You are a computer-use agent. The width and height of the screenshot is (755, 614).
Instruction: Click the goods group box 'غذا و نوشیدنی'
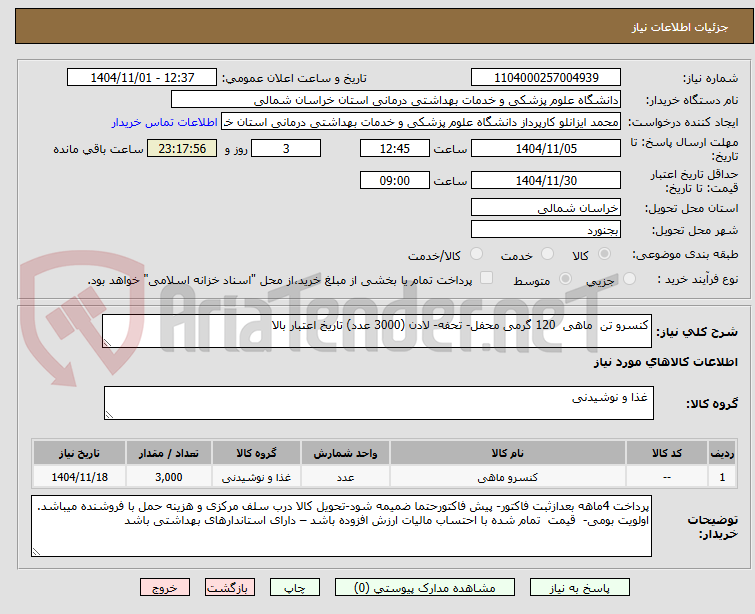[x=378, y=403]
